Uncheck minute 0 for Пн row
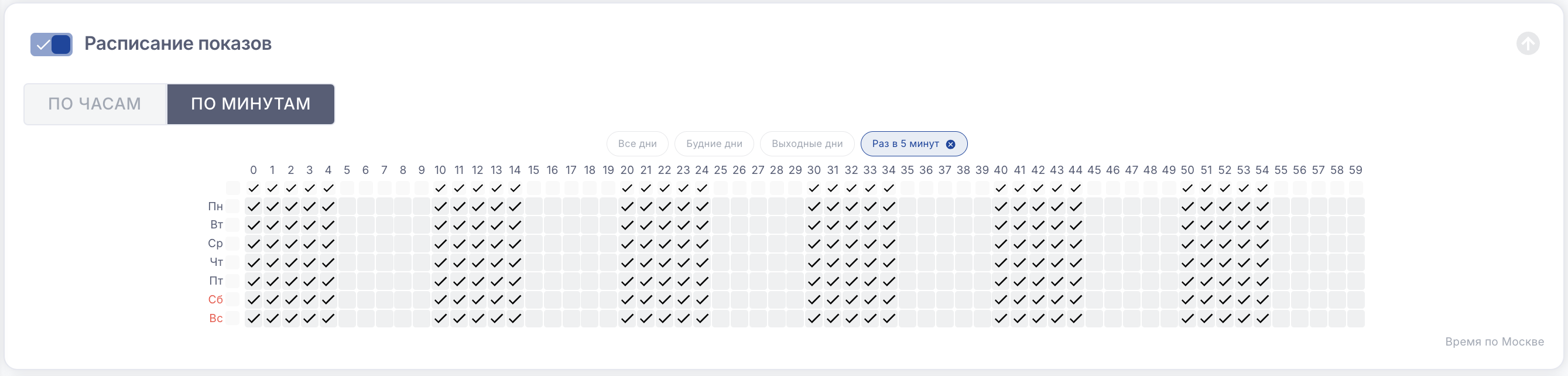 tap(254, 207)
